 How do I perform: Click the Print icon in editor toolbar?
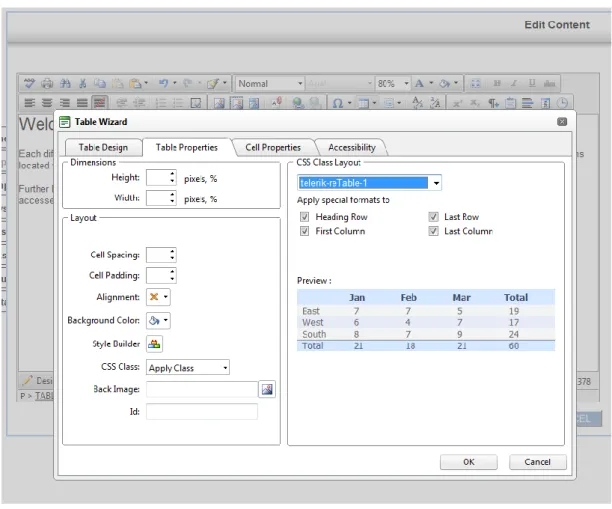pos(47,84)
